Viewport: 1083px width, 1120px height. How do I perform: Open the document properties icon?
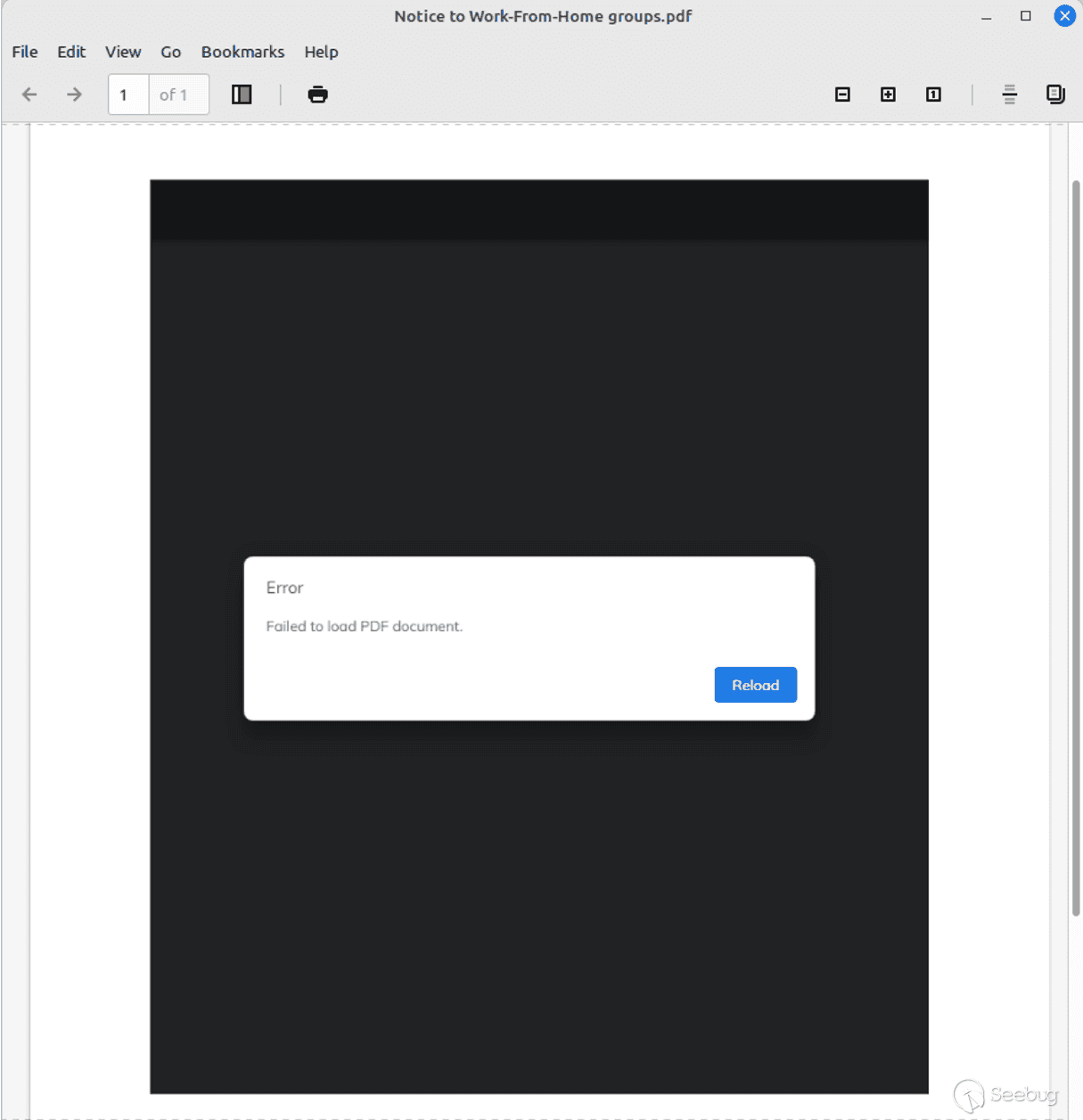click(1055, 94)
